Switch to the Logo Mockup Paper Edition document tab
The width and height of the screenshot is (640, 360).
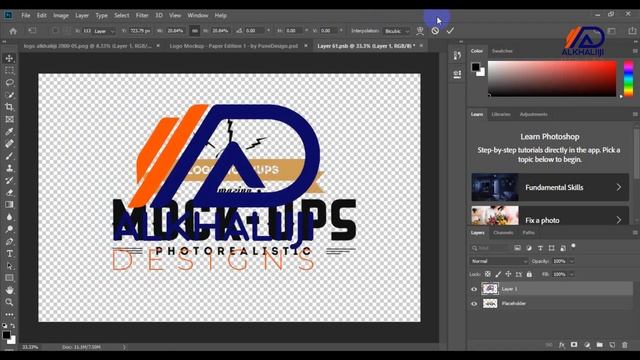233,46
